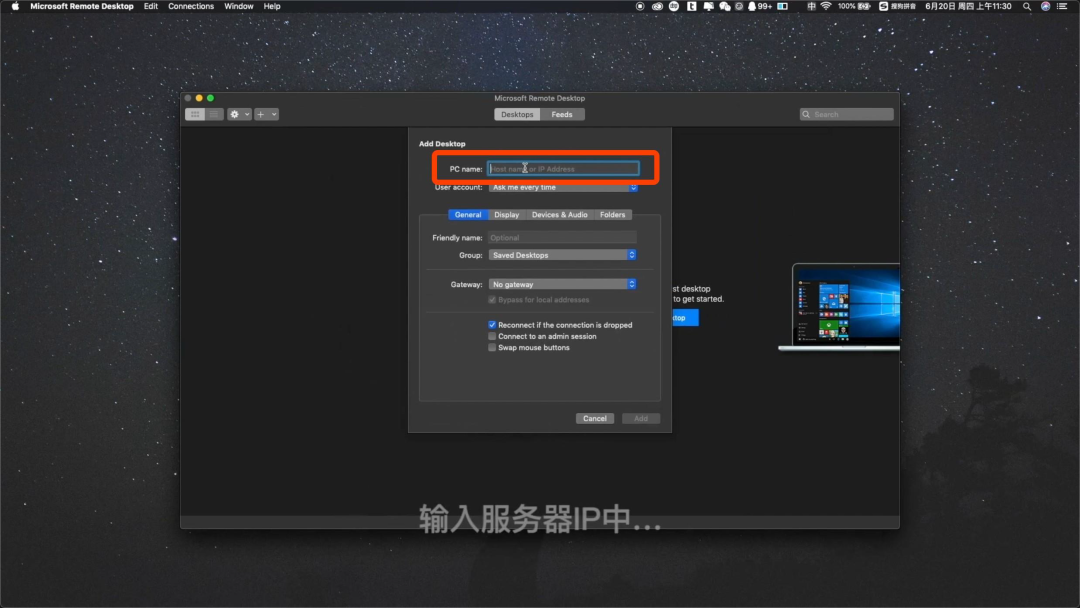Select the General tab
The width and height of the screenshot is (1080, 608).
click(x=468, y=215)
